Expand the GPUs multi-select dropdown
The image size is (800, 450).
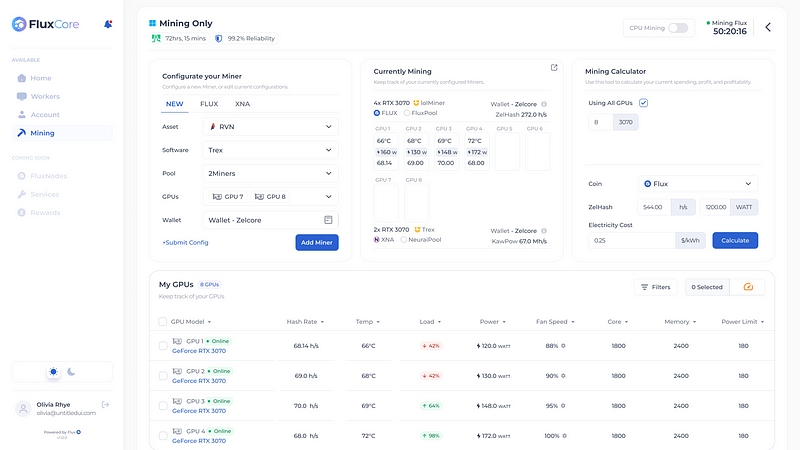pos(329,196)
